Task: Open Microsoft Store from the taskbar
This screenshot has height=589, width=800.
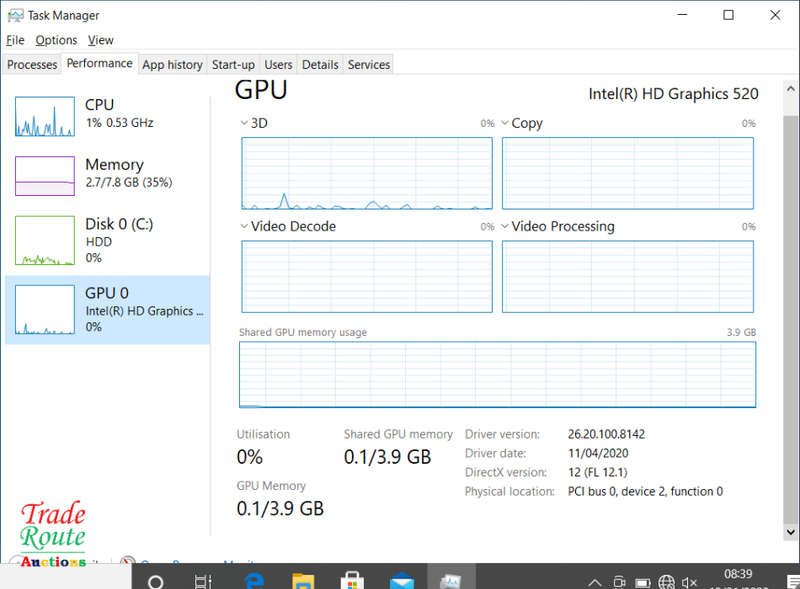Action: click(352, 580)
